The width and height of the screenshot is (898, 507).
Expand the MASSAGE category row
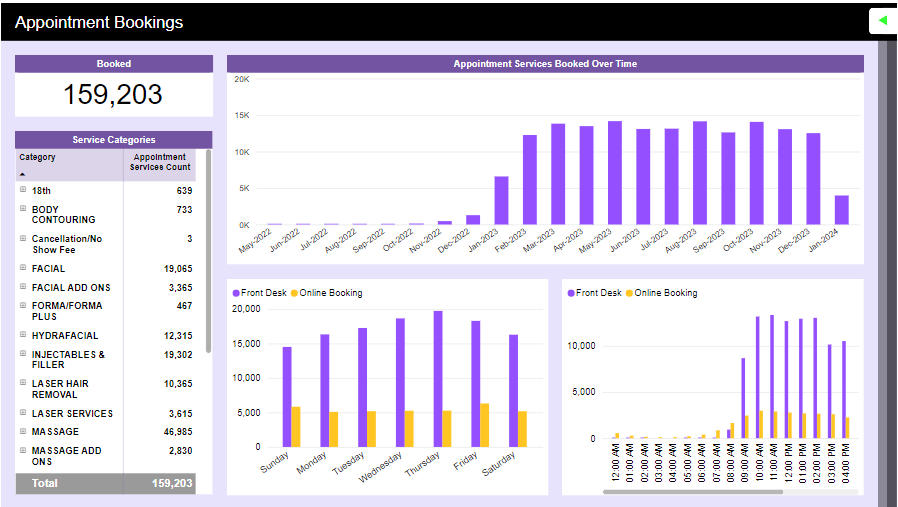coord(23,431)
